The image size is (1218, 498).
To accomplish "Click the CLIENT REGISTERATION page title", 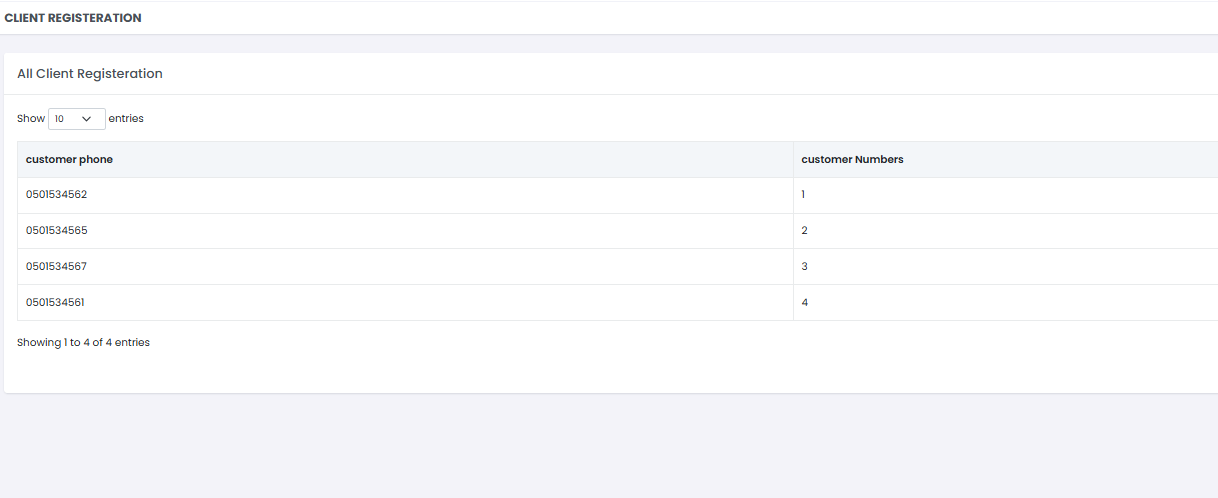I will (73, 18).
